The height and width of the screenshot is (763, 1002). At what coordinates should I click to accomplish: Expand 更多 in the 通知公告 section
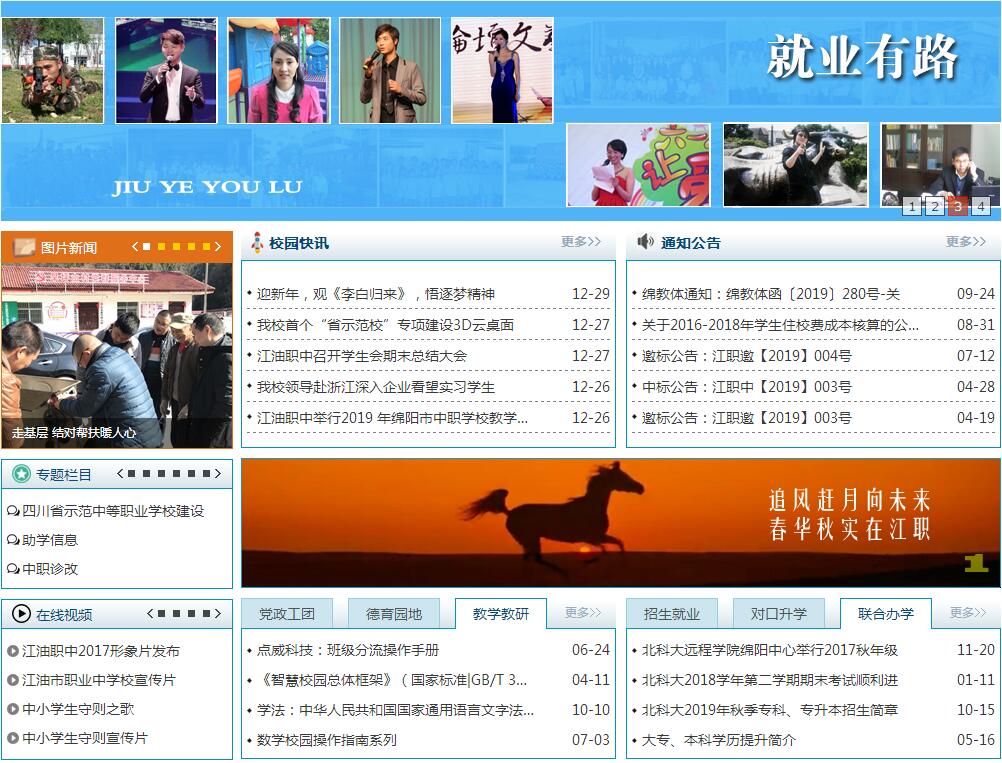click(966, 242)
